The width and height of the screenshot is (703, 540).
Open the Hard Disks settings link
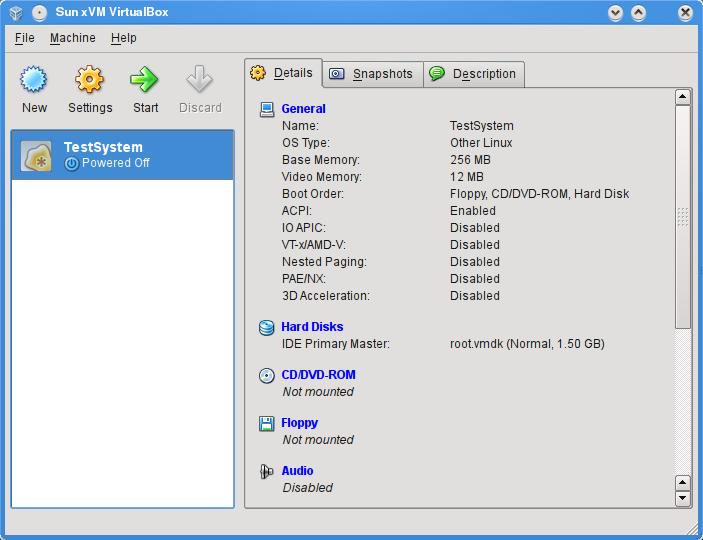312,327
